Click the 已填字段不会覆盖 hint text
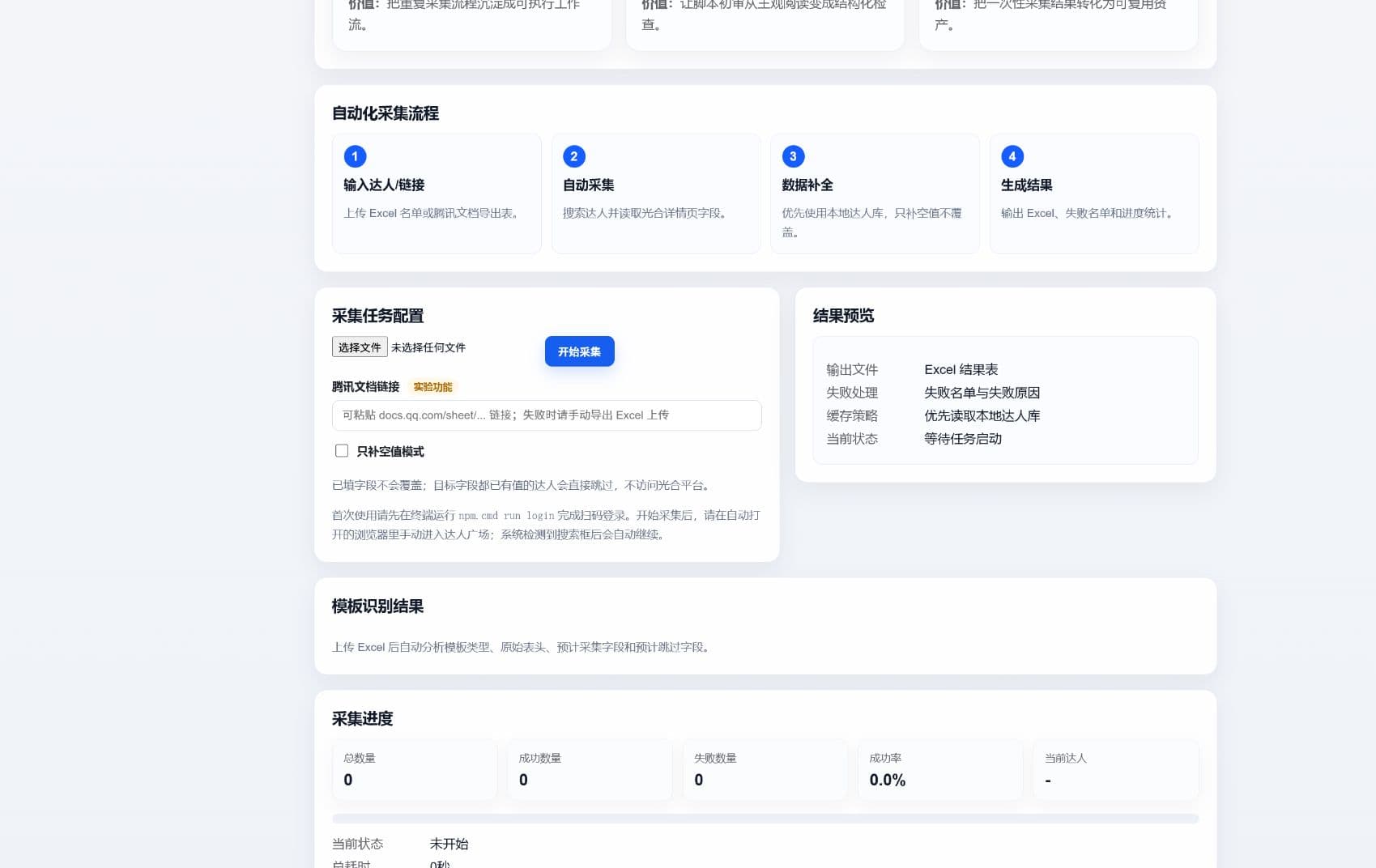Screen dimensions: 1376x868 522,486
